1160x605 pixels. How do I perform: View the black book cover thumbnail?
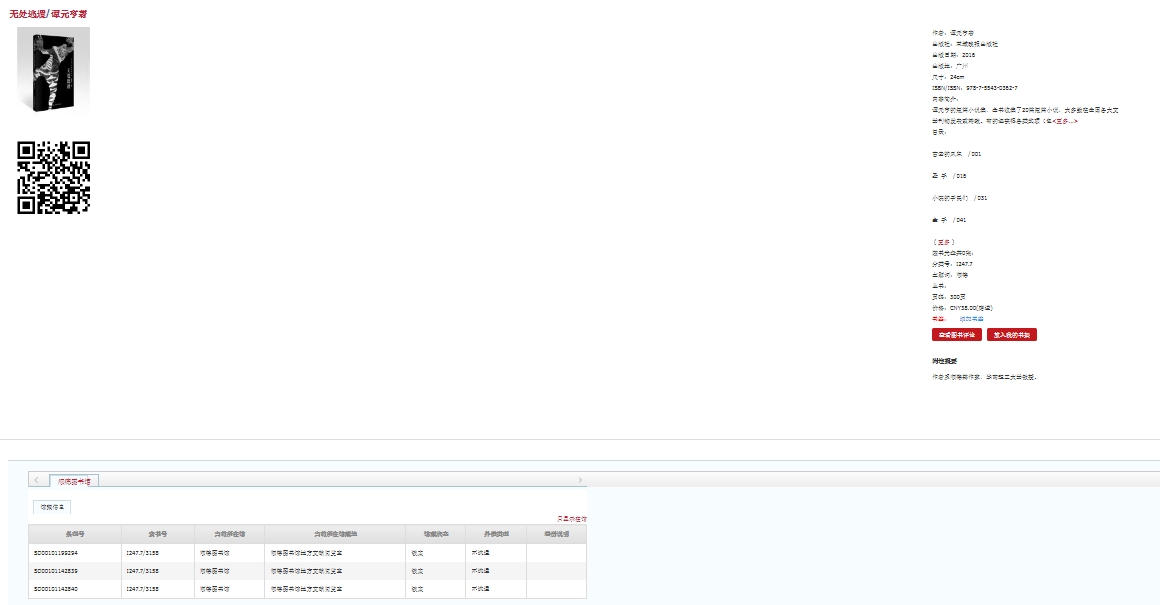click(x=53, y=70)
